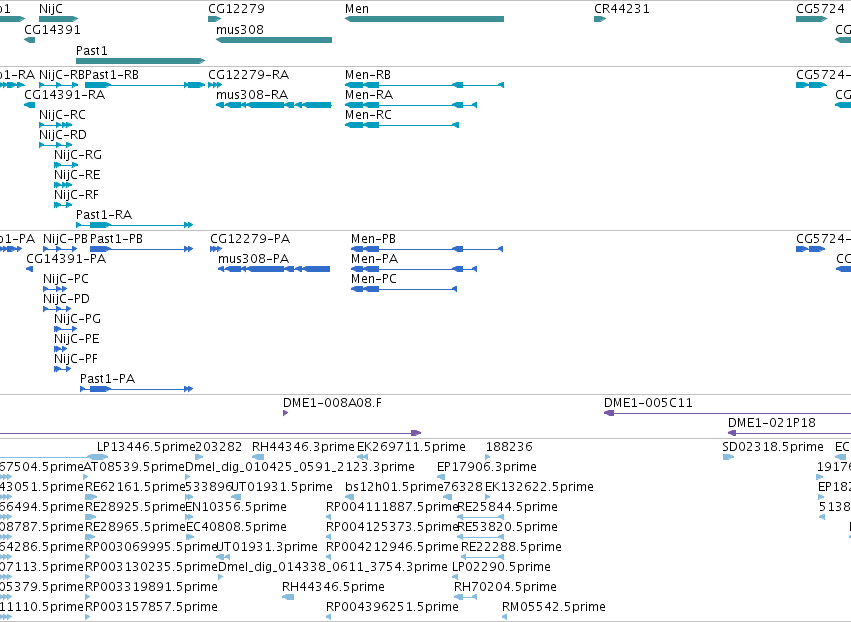Select the DME1-005C11 clone label
This screenshot has width=851, height=622.
tap(648, 403)
